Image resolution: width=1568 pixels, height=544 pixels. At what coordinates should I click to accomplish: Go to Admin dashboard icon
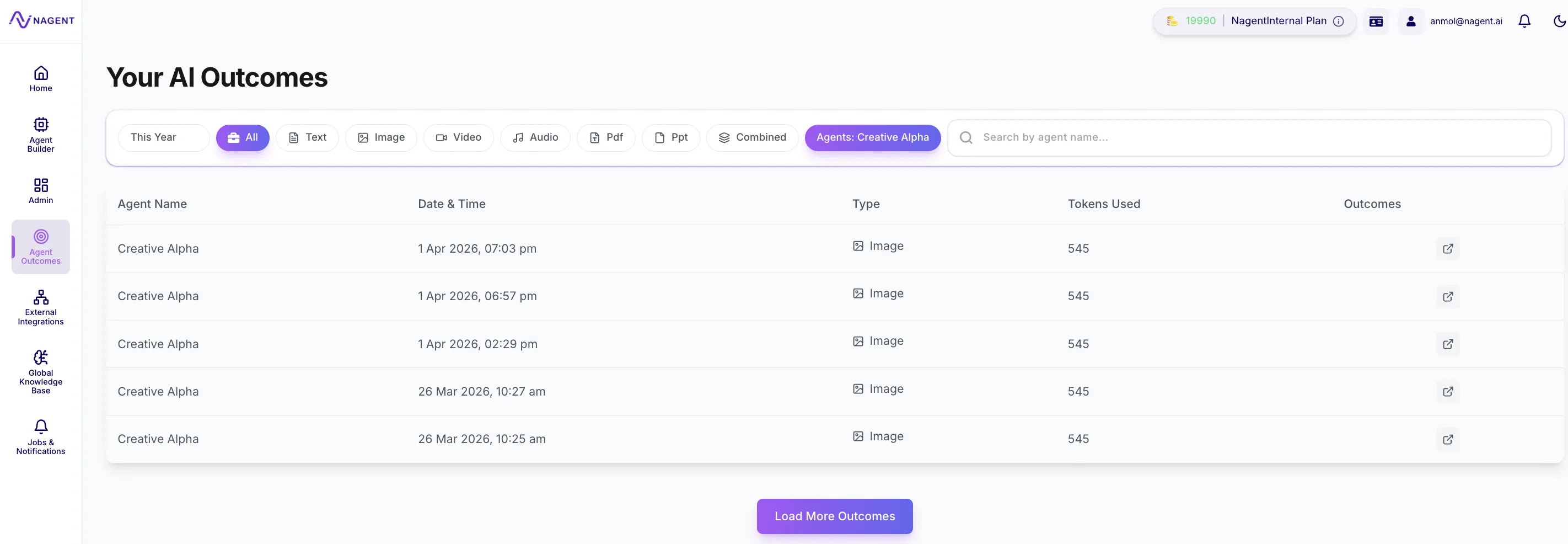click(x=41, y=191)
